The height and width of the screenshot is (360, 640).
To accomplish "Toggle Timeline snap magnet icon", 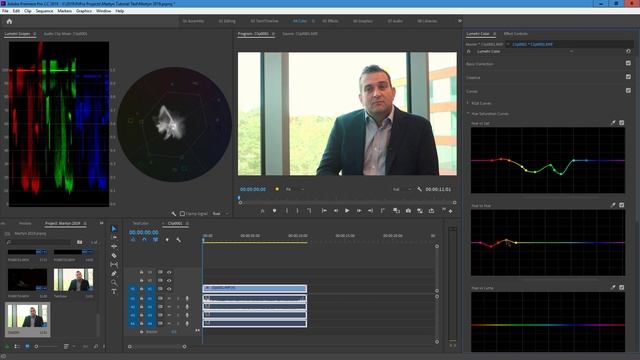I will point(144,240).
